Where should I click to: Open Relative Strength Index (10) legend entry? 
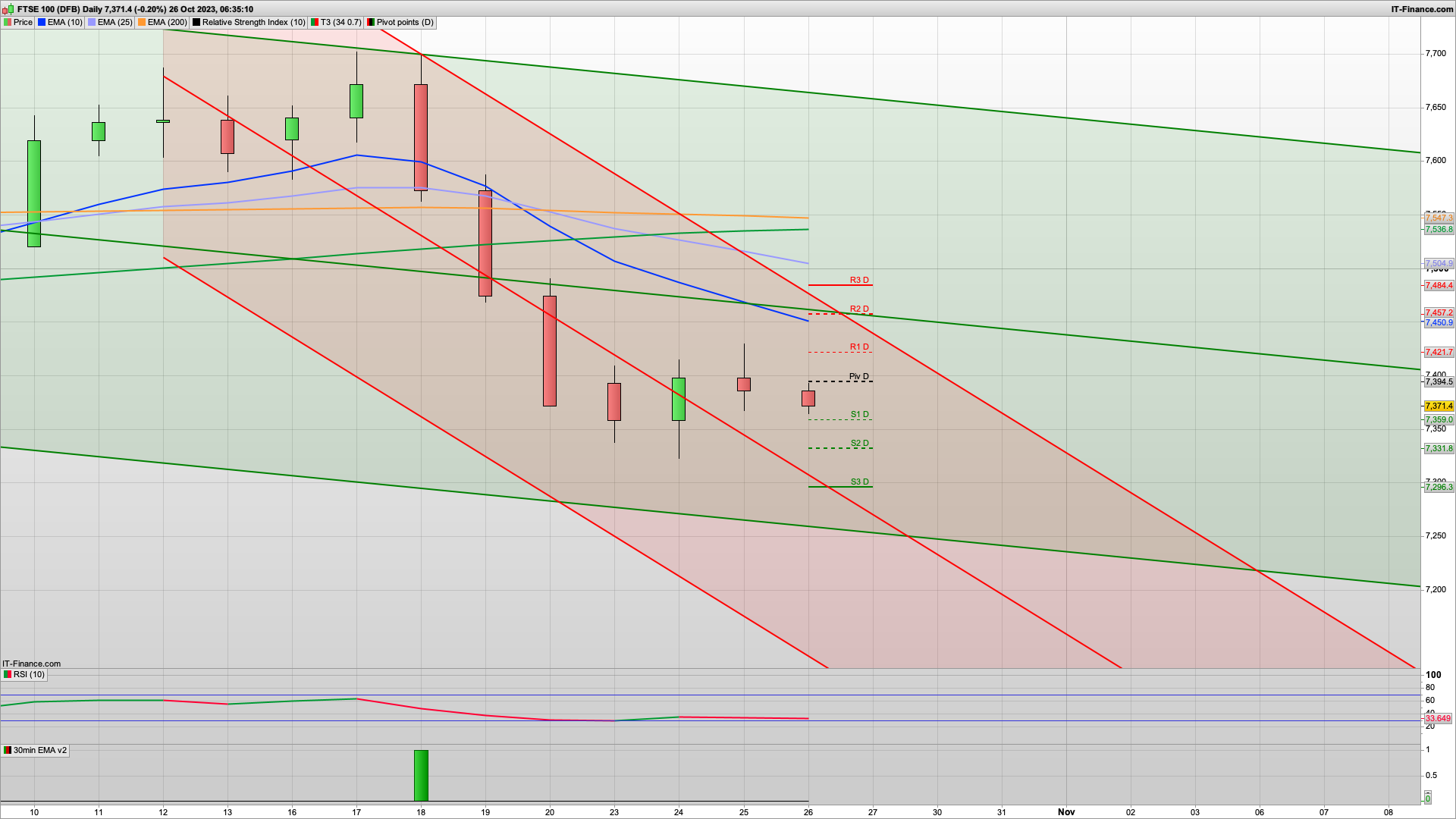coord(249,22)
